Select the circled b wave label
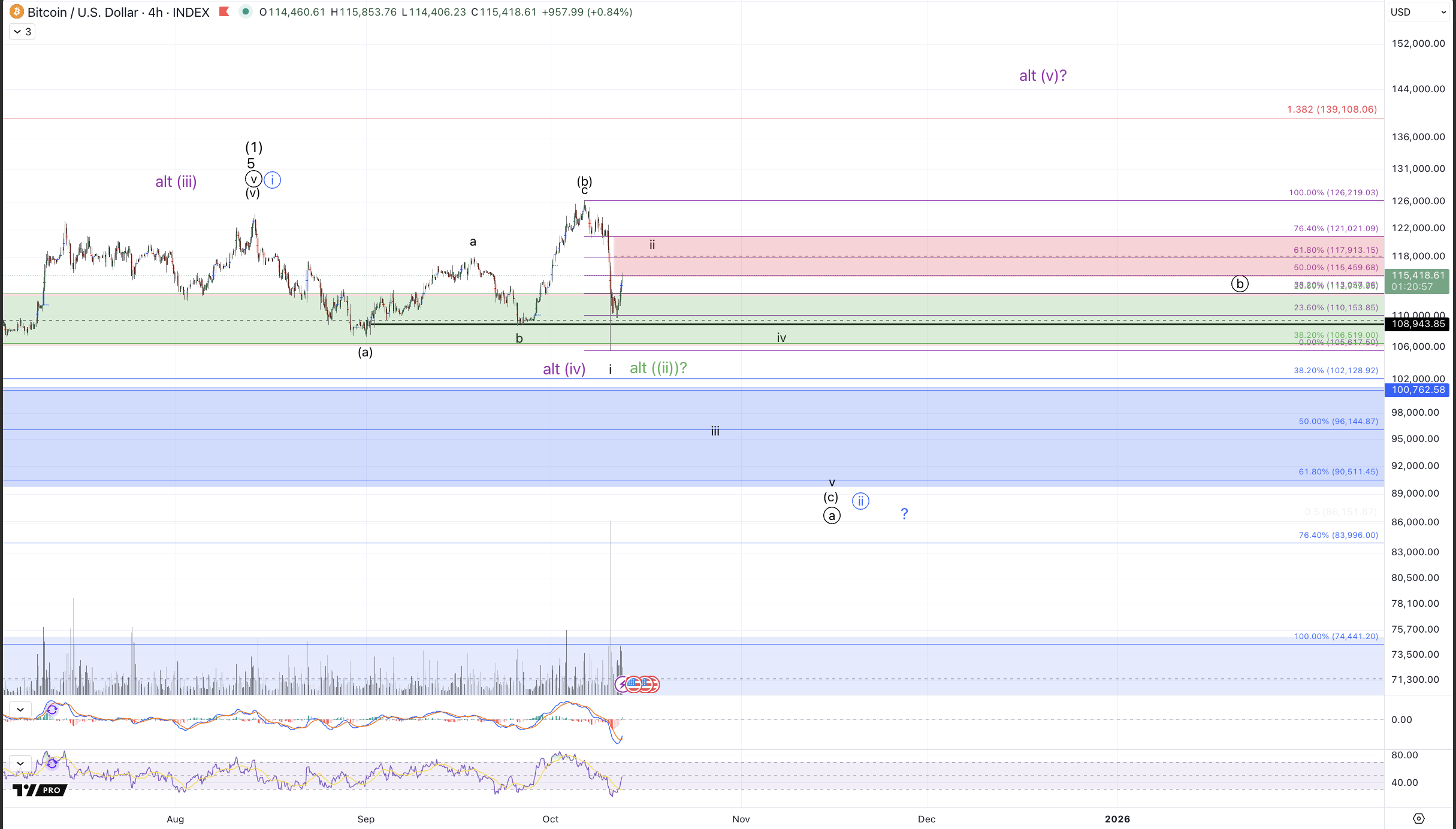 point(1239,283)
